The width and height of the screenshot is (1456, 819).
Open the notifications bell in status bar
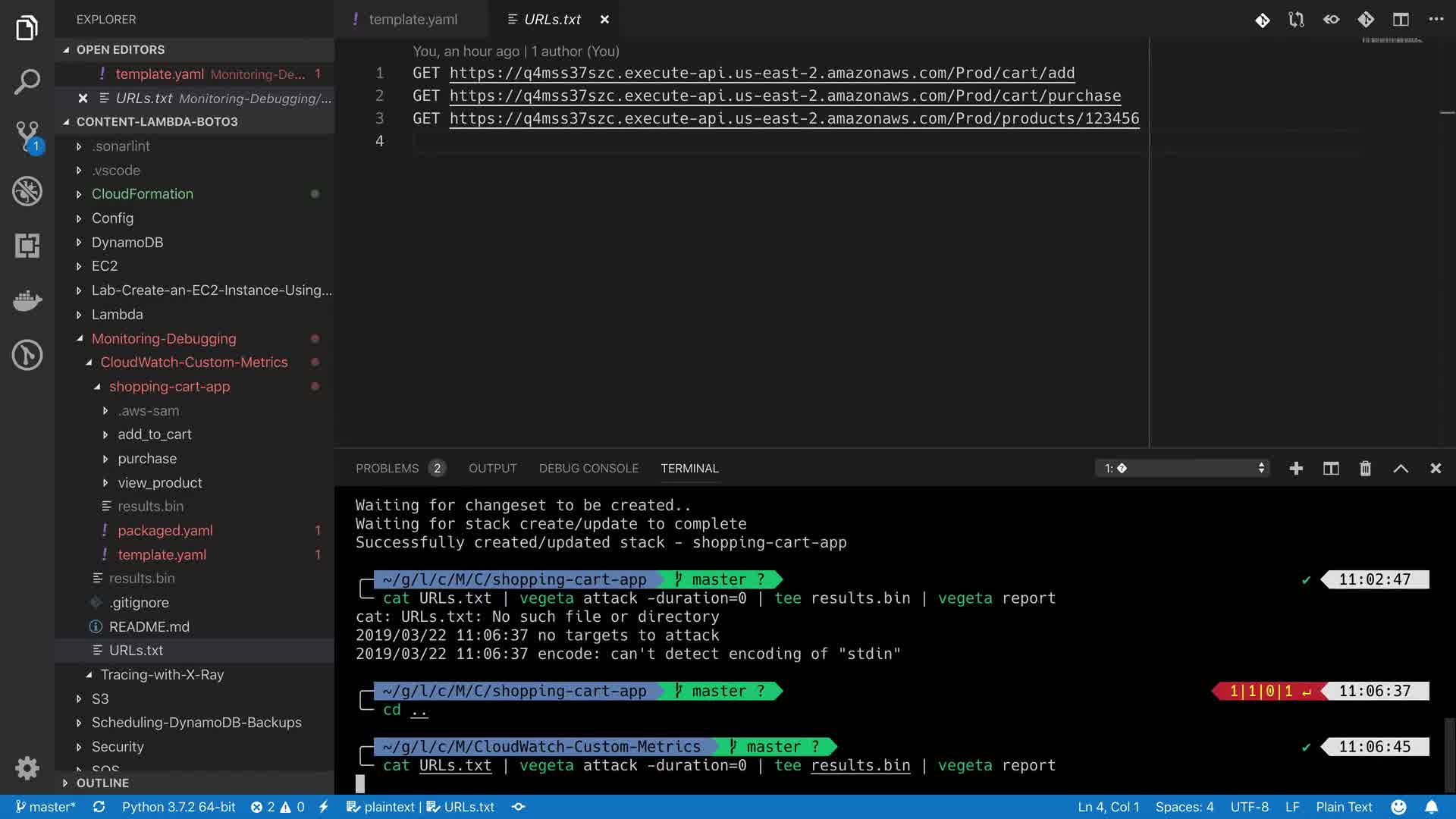coord(1431,807)
